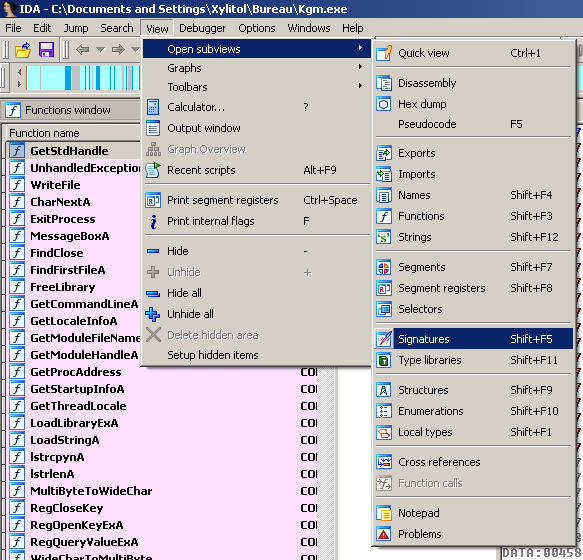Click the Functions window tab
The width and height of the screenshot is (583, 560).
[x=71, y=110]
